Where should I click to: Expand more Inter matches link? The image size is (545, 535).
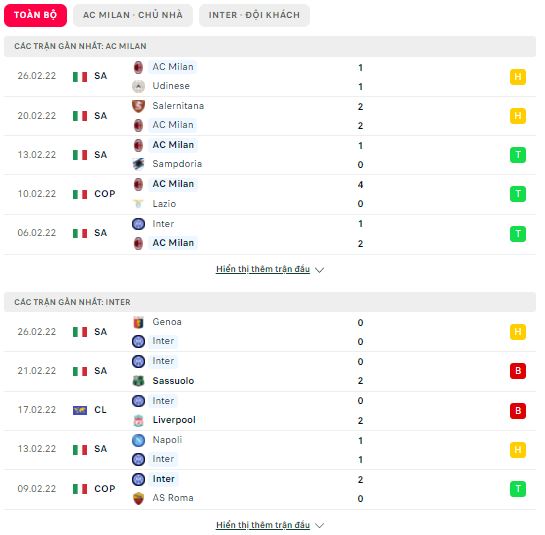263,525
